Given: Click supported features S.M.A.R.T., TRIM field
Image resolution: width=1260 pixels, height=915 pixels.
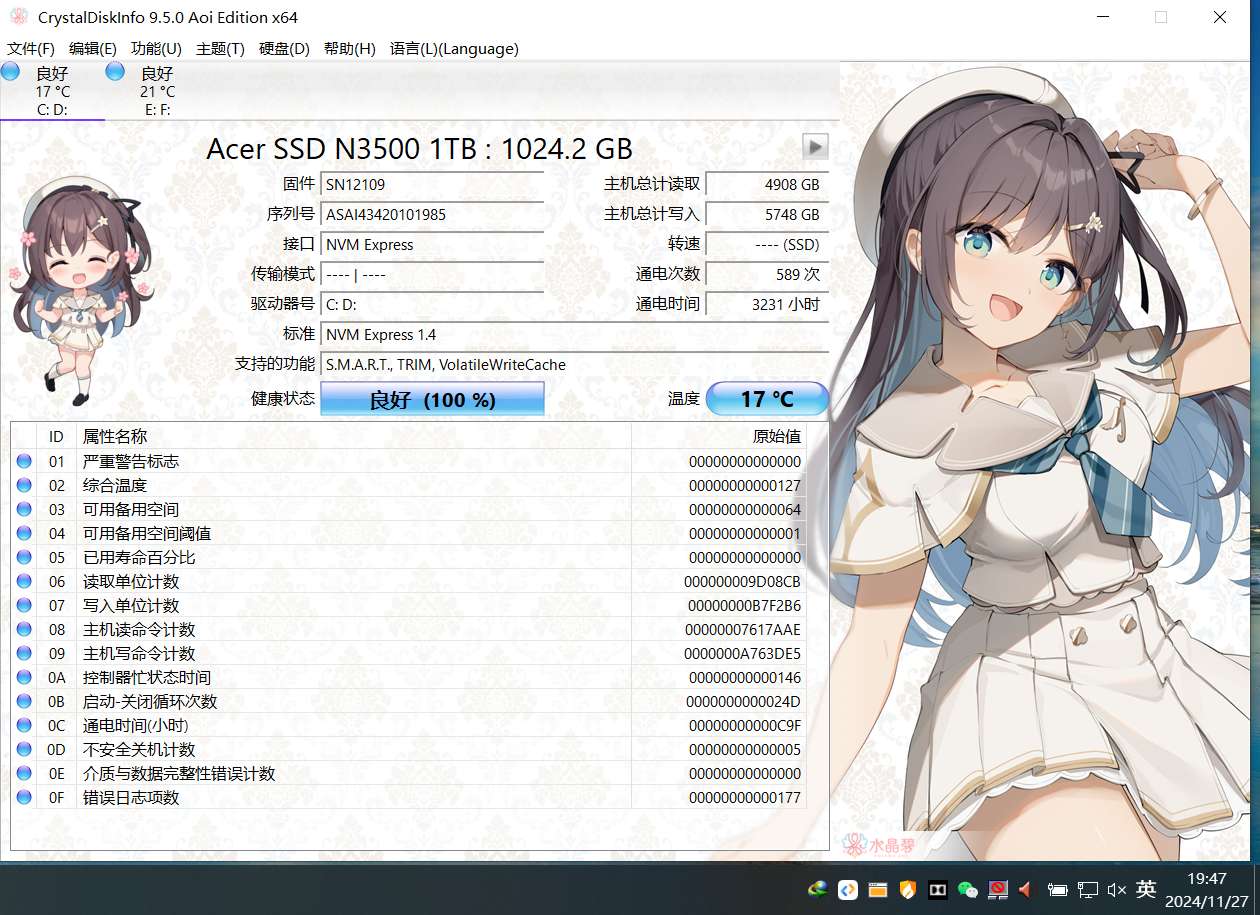Looking at the screenshot, I should click(x=574, y=364).
